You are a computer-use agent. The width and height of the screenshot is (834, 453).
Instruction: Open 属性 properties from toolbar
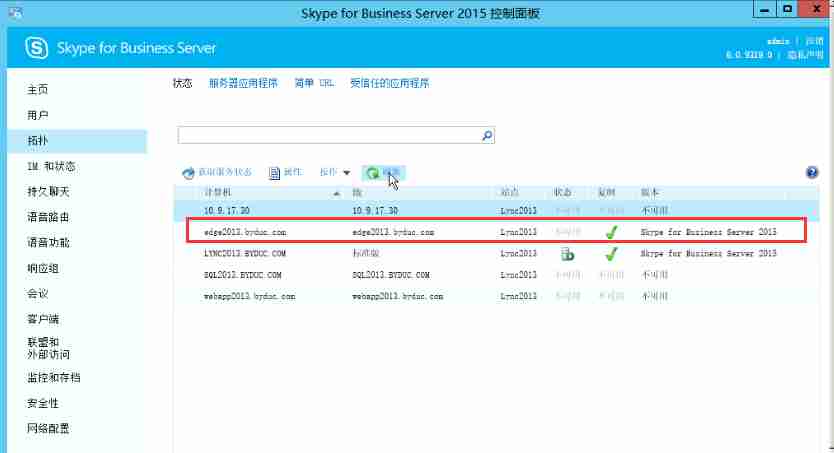(x=285, y=172)
